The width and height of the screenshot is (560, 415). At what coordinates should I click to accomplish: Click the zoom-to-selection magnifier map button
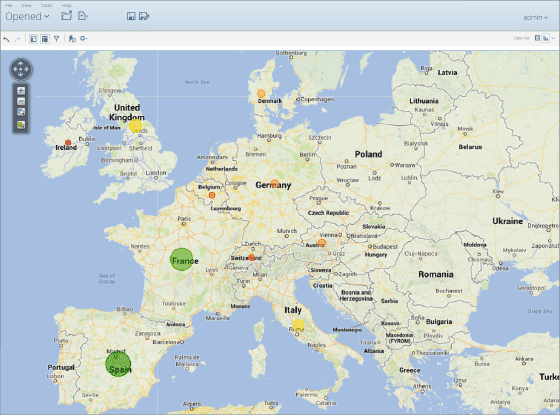(x=21, y=112)
